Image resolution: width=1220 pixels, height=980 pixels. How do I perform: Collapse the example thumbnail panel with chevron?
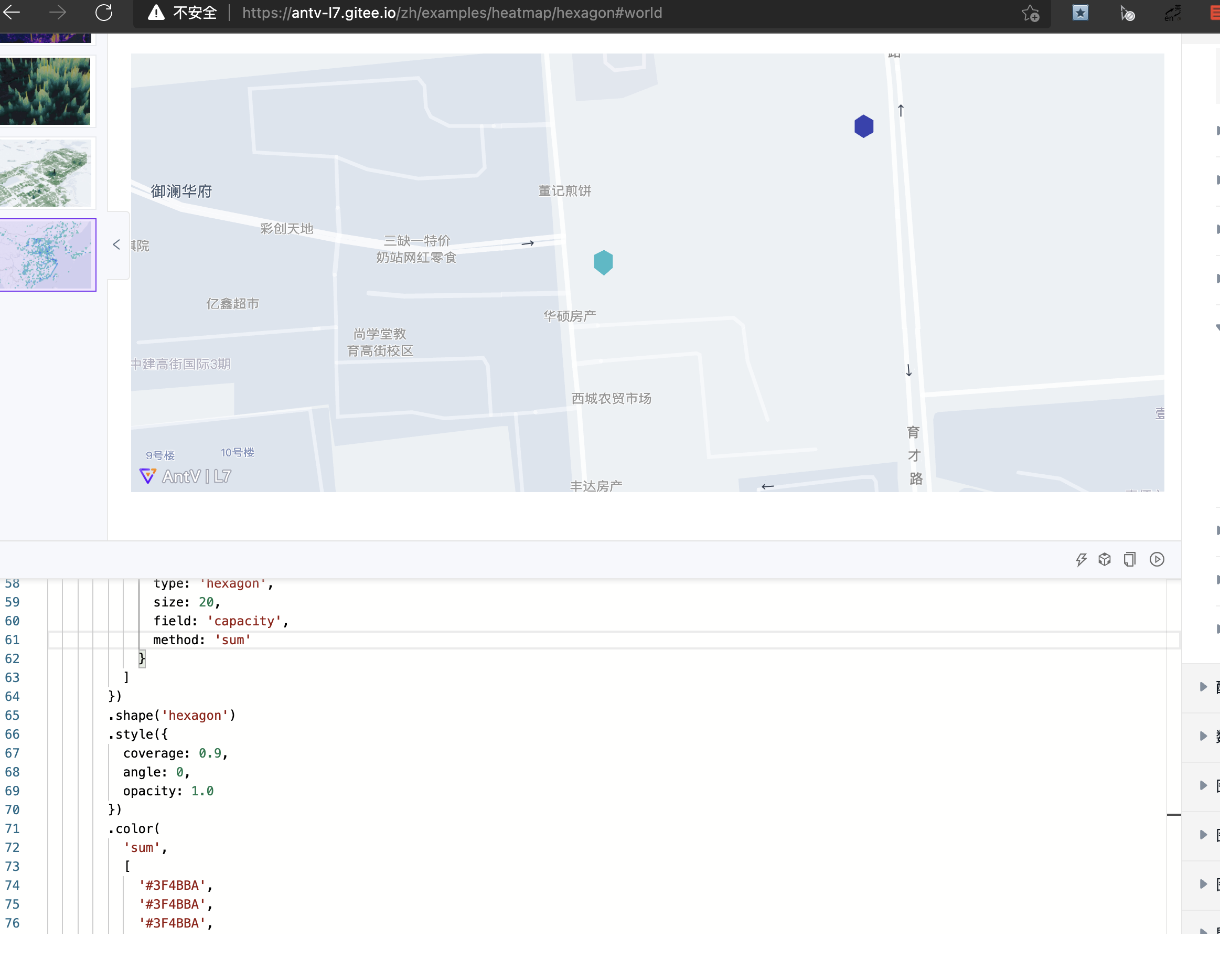coord(117,244)
